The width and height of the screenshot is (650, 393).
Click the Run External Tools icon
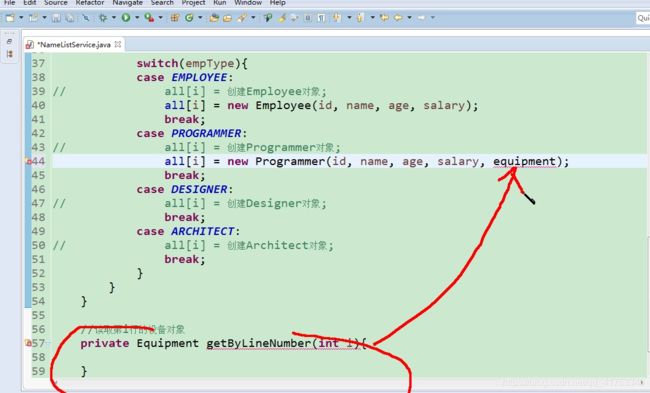[x=149, y=18]
